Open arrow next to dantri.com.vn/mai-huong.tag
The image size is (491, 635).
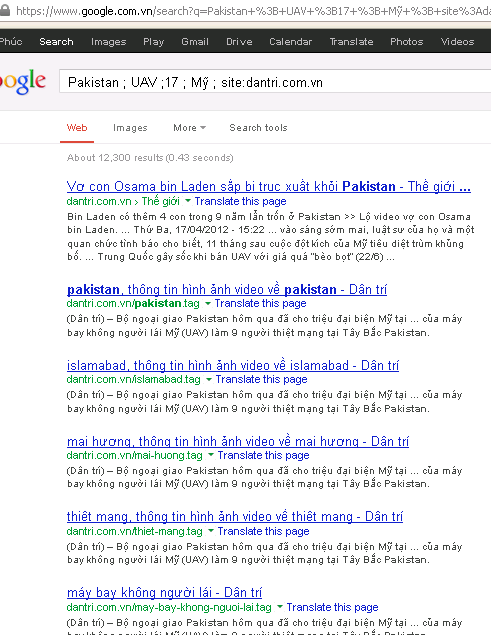[x=211, y=455]
